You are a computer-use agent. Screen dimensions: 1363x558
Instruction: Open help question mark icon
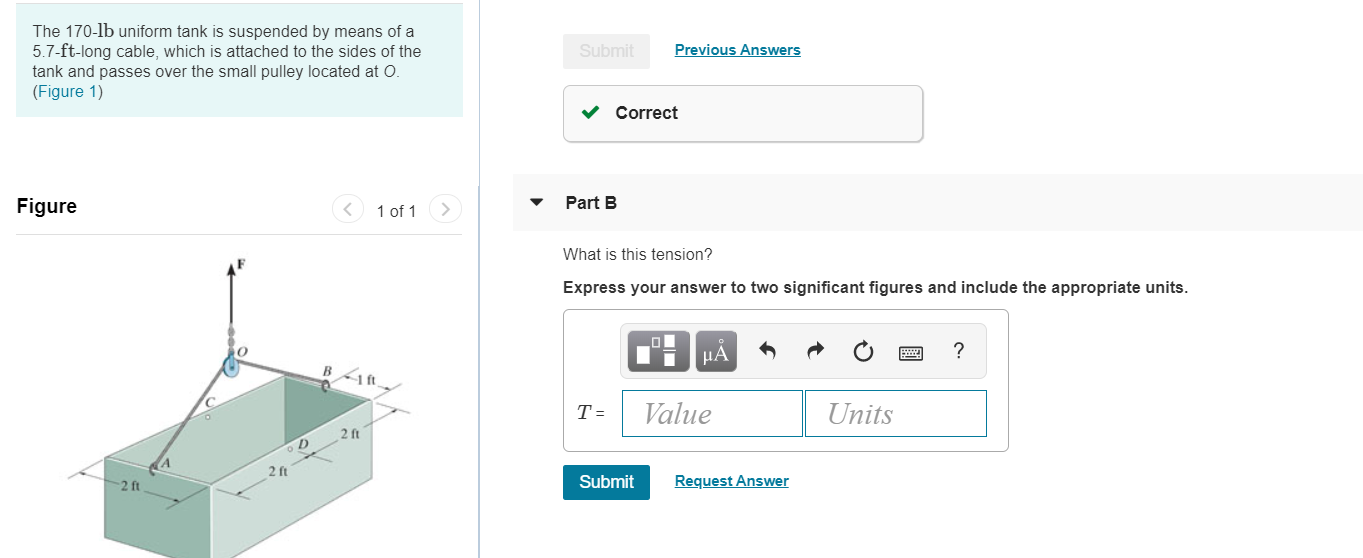click(959, 350)
